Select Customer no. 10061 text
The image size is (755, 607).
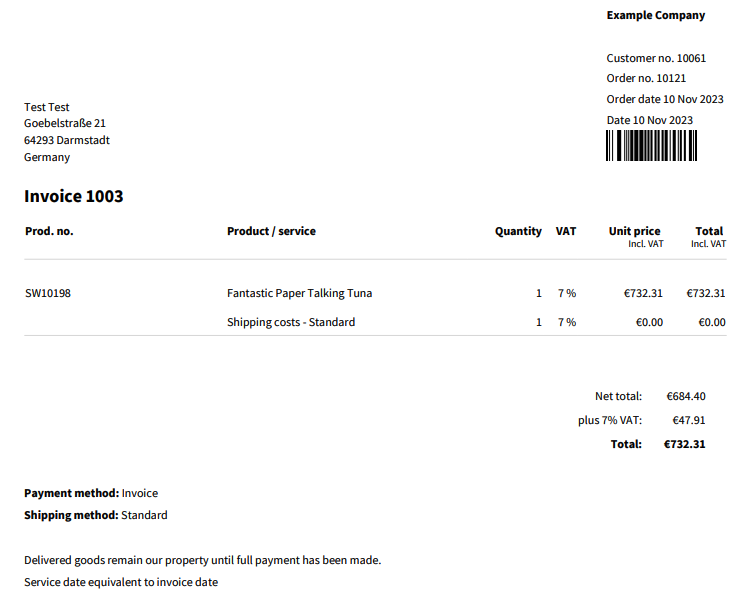656,58
